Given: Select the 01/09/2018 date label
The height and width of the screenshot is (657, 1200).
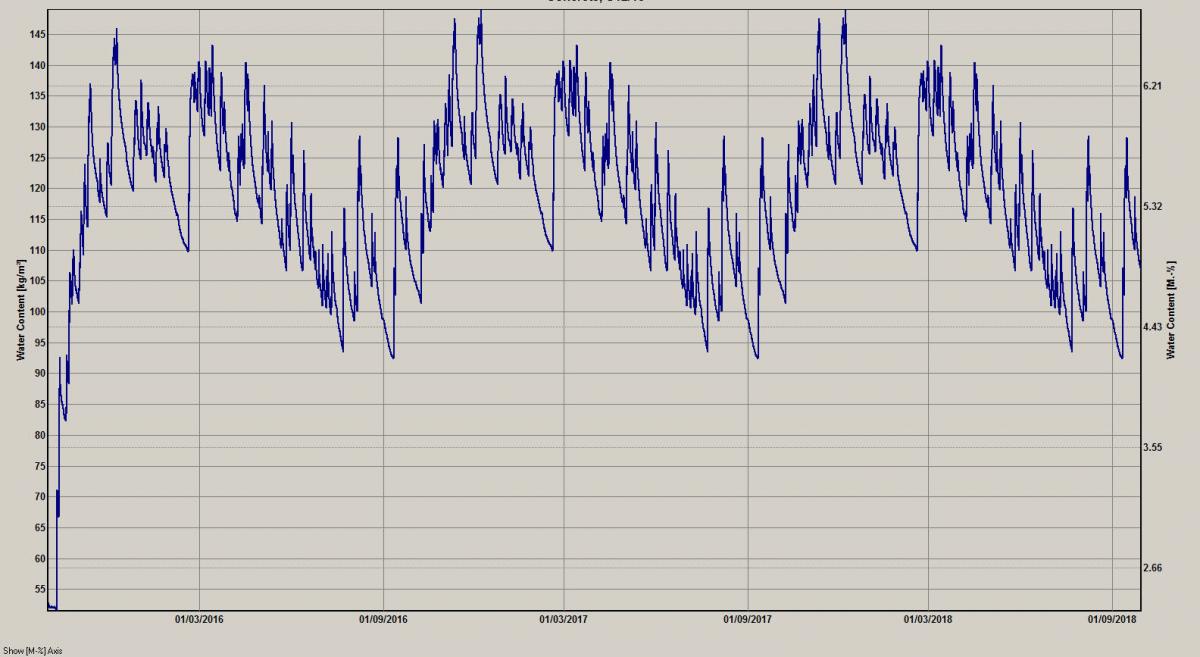Looking at the screenshot, I should click(1113, 620).
